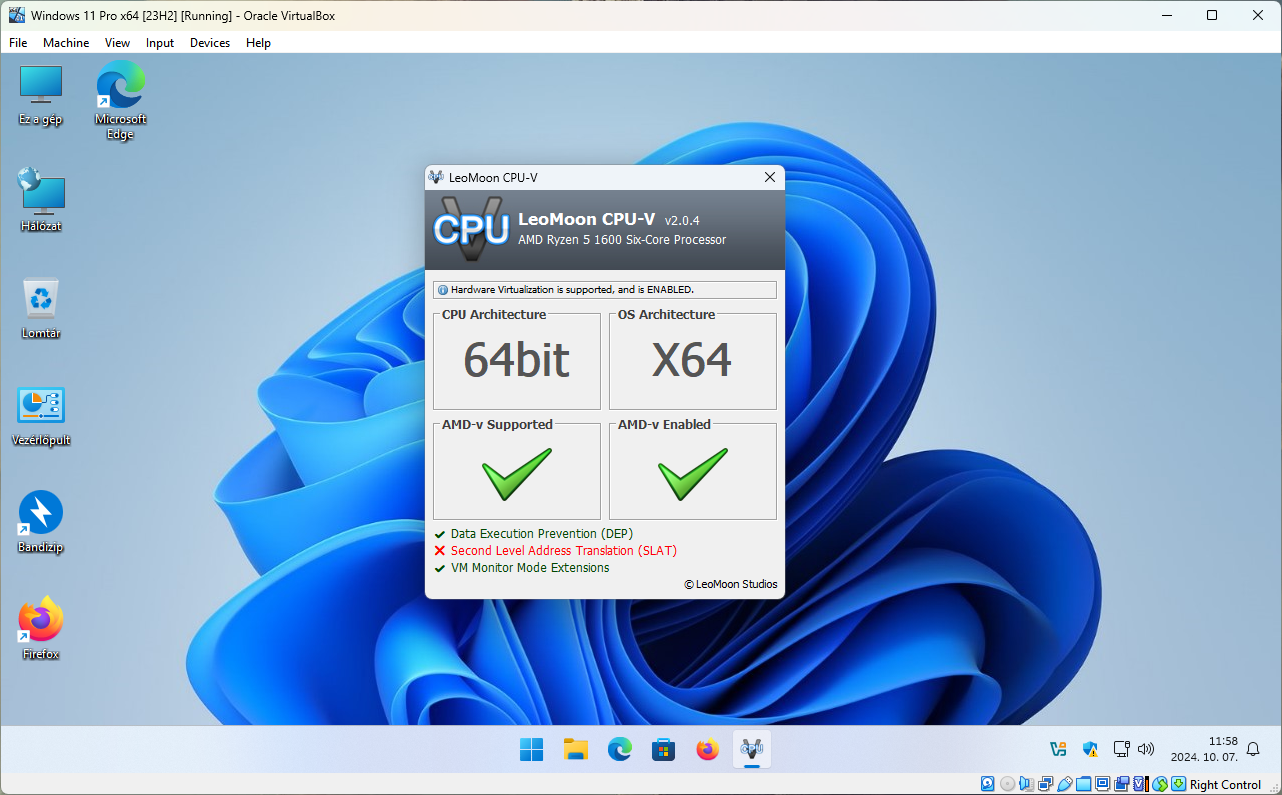The image size is (1282, 795).
Task: Open the Windows Start menu
Action: pos(532,750)
